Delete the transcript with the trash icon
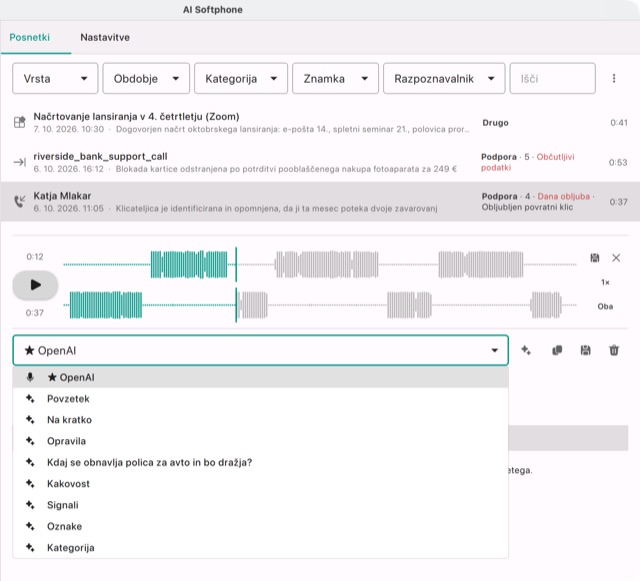 click(614, 350)
